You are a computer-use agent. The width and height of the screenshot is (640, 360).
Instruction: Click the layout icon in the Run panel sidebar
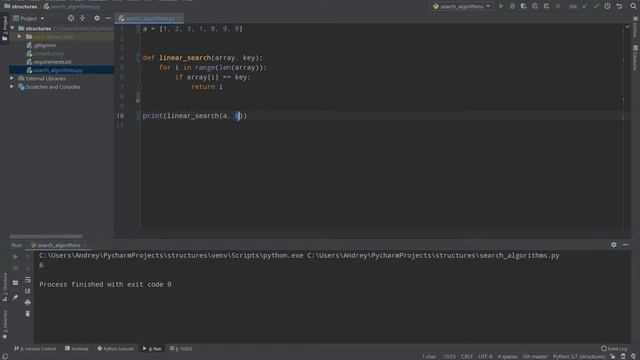pos(15,283)
